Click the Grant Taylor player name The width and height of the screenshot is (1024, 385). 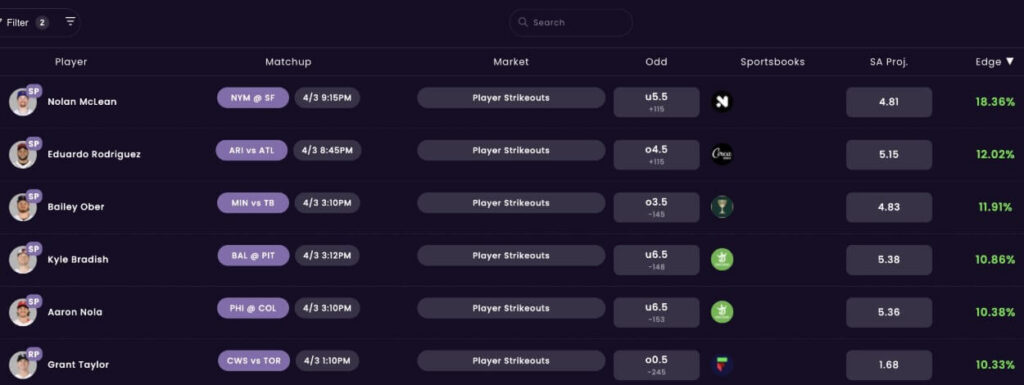click(78, 365)
